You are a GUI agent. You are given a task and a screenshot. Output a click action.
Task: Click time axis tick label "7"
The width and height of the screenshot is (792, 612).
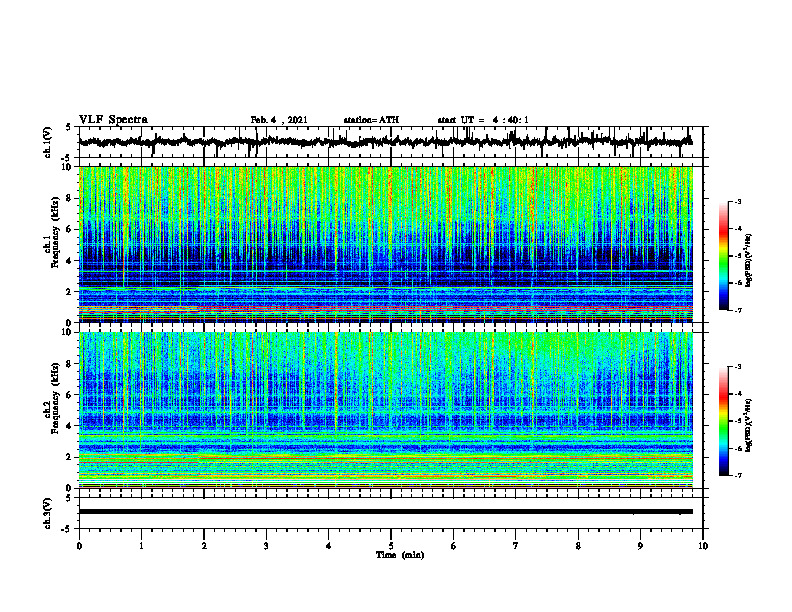(516, 546)
